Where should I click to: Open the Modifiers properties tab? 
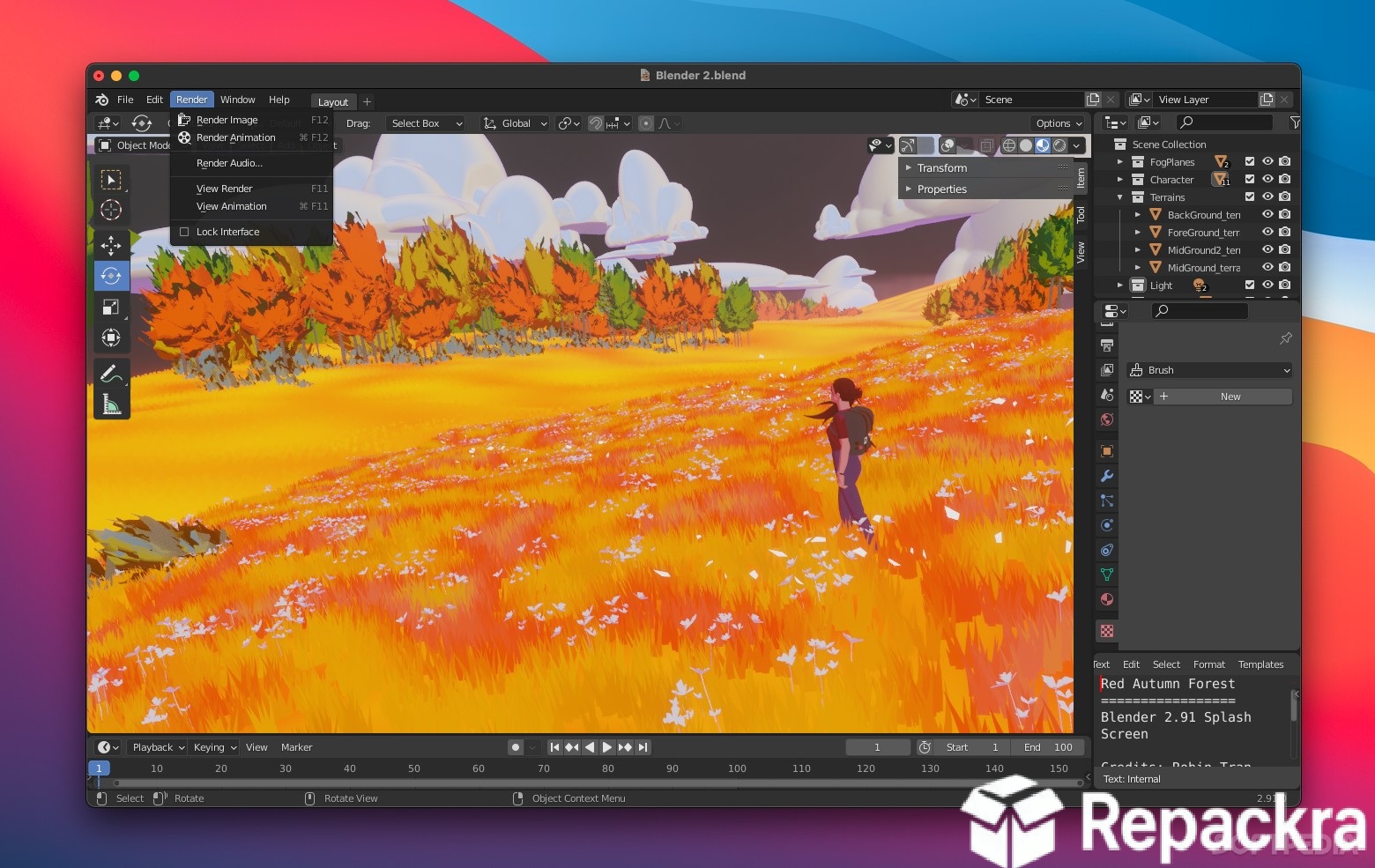[x=1107, y=476]
